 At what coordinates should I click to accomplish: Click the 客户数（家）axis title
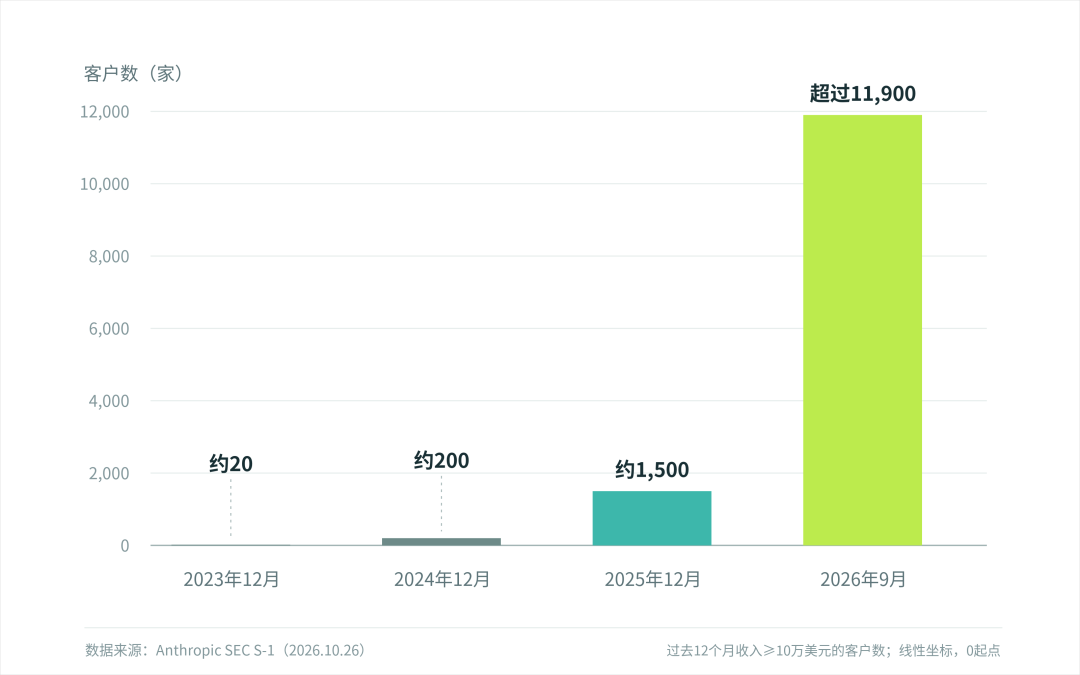(x=134, y=73)
